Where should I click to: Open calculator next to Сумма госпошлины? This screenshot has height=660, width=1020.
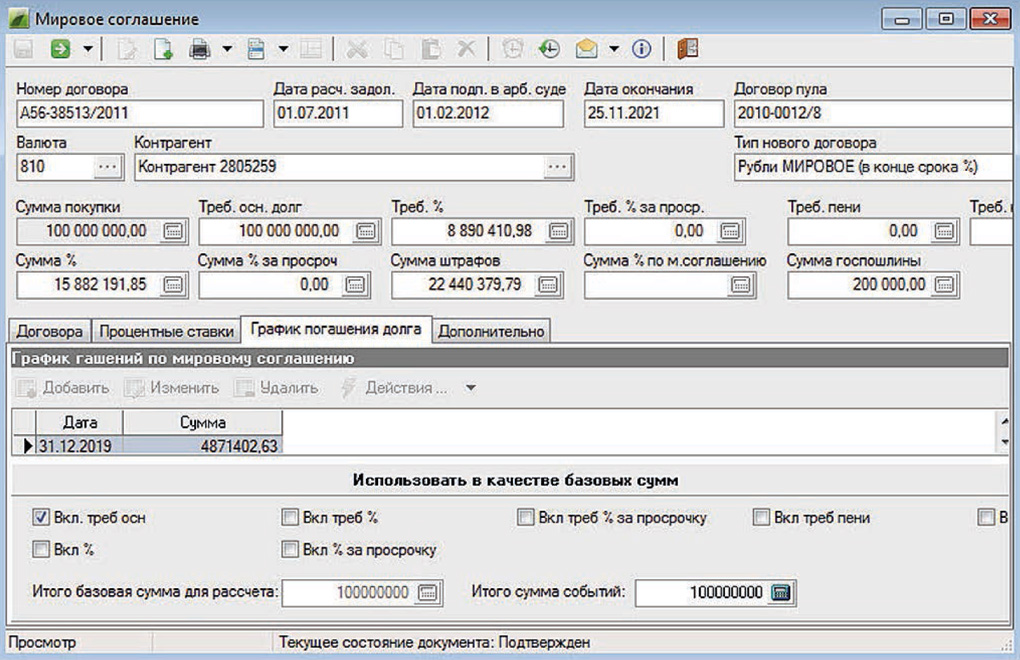[x=942, y=285]
